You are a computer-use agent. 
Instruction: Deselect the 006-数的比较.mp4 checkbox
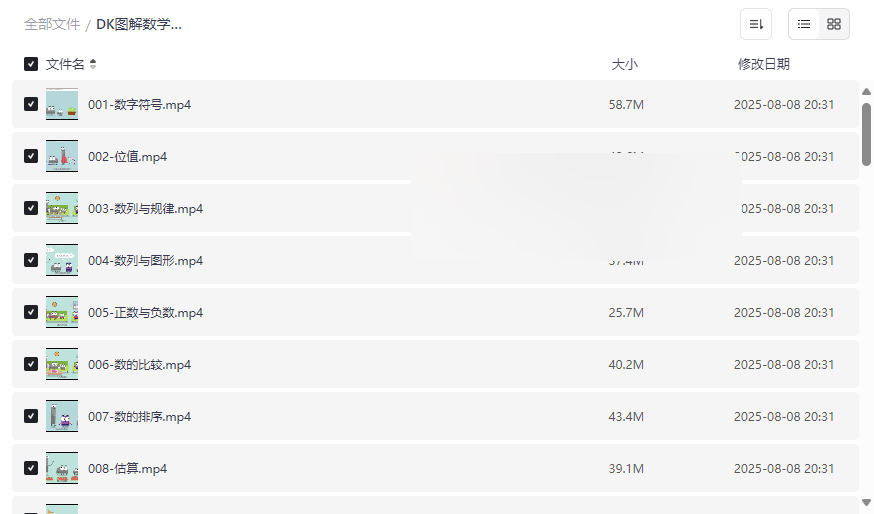click(31, 364)
